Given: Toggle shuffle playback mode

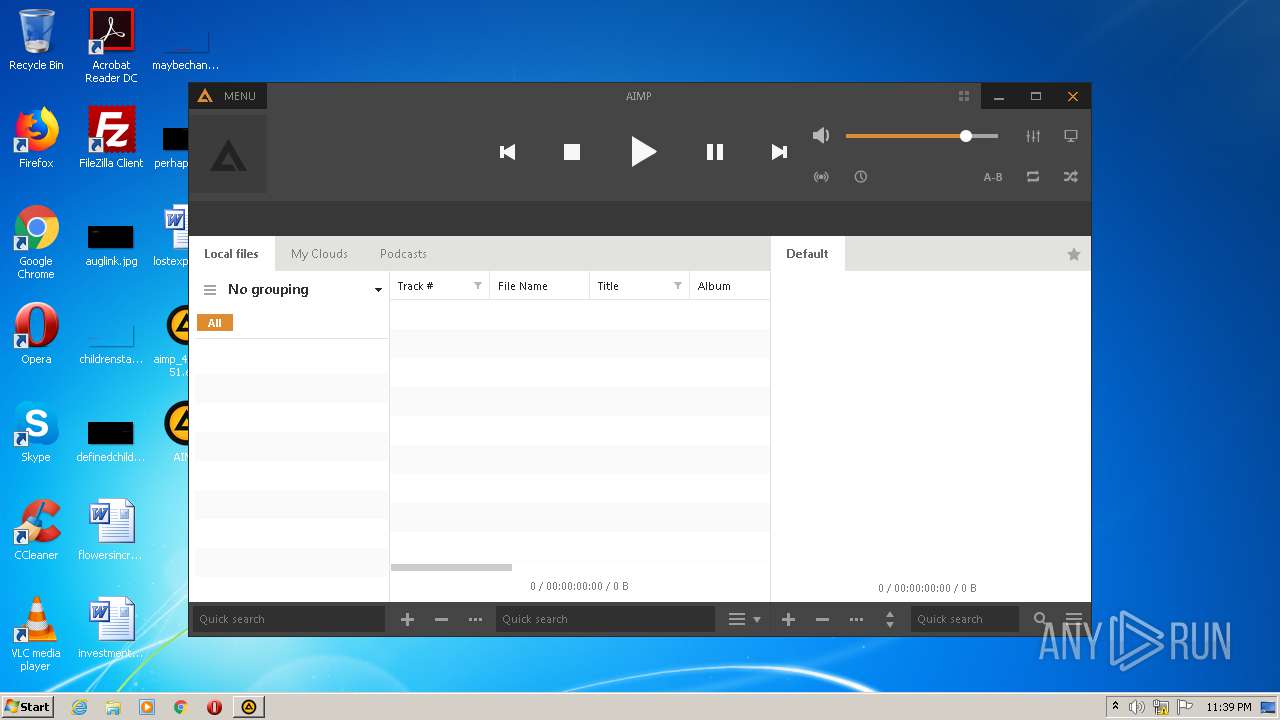Looking at the screenshot, I should pos(1071,177).
